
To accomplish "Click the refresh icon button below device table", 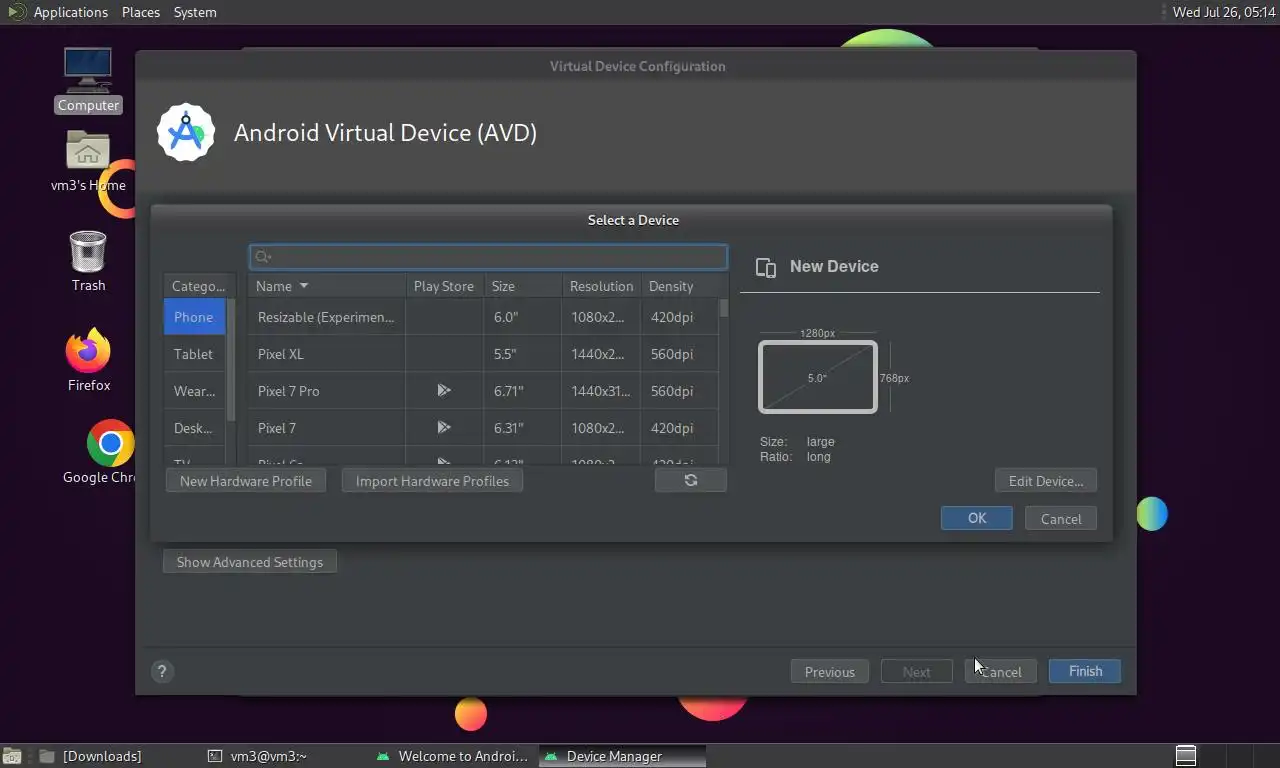I will [x=691, y=480].
